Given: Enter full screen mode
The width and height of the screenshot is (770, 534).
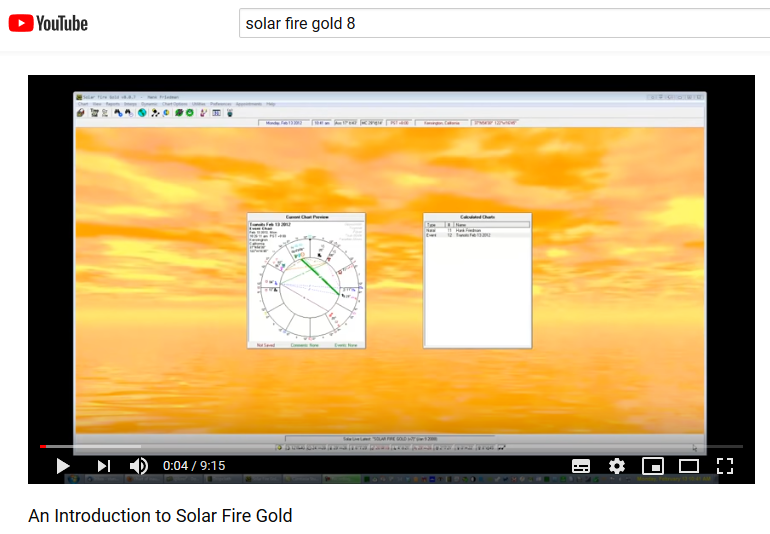Looking at the screenshot, I should click(x=725, y=466).
